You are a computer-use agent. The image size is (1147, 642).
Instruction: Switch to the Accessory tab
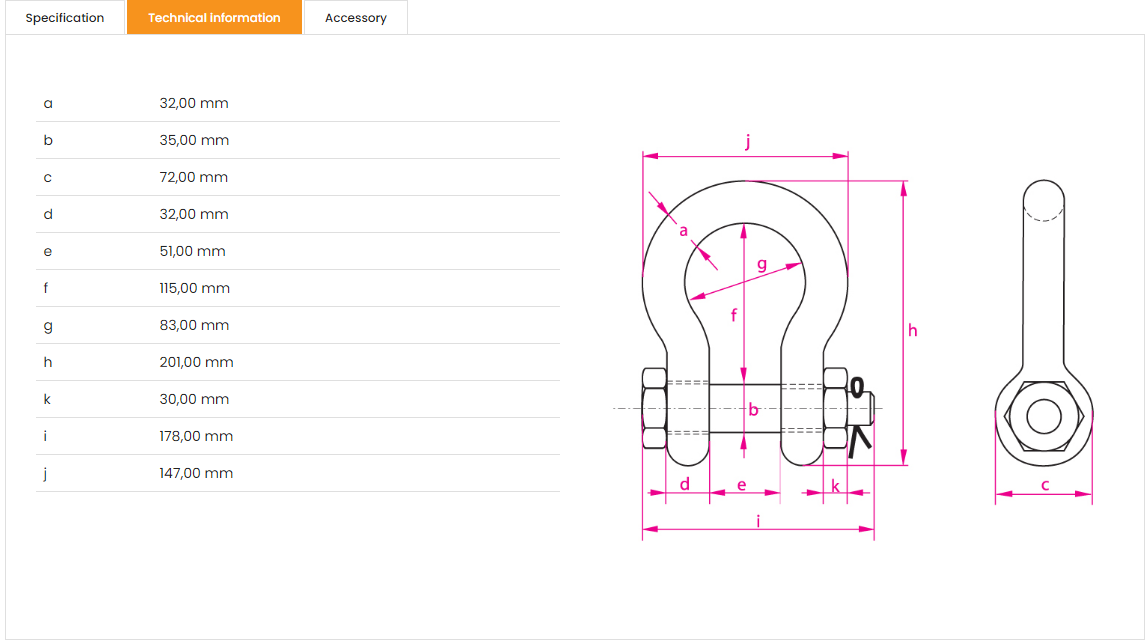(356, 18)
